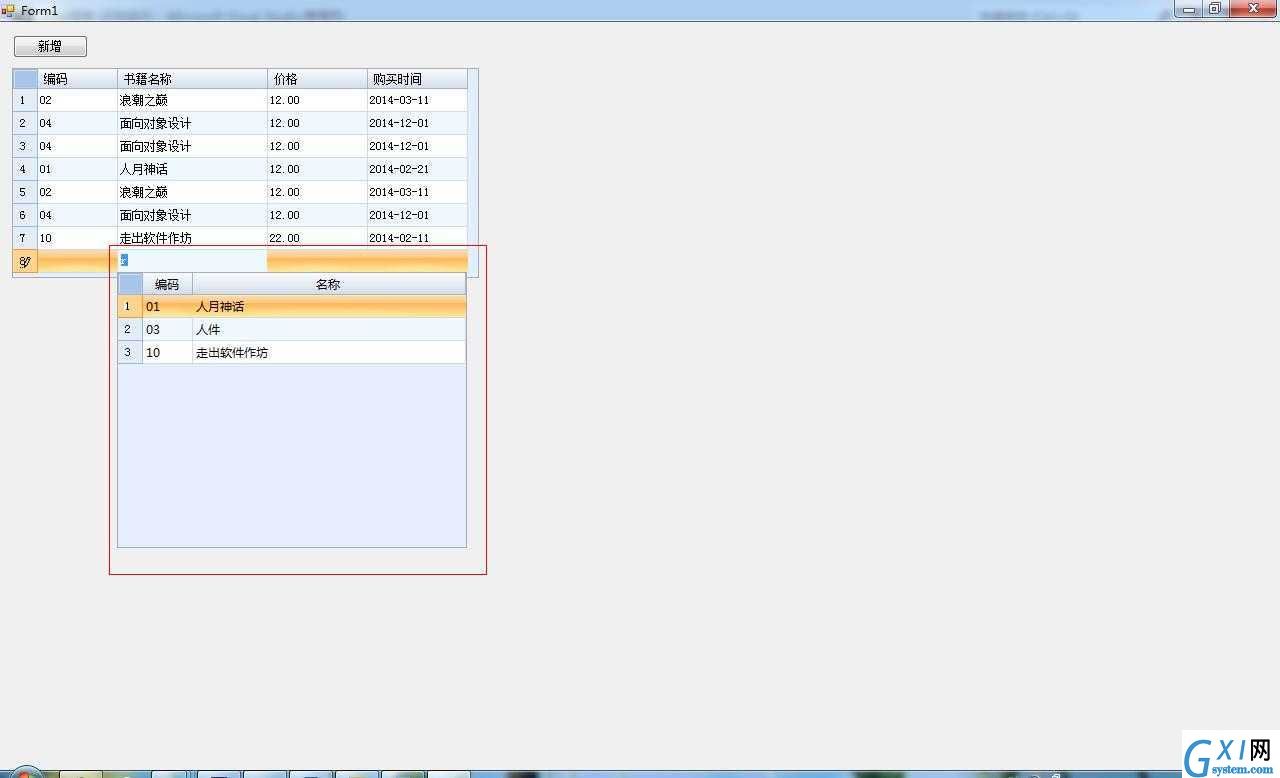Minimize the Form1 window

pos(1188,9)
